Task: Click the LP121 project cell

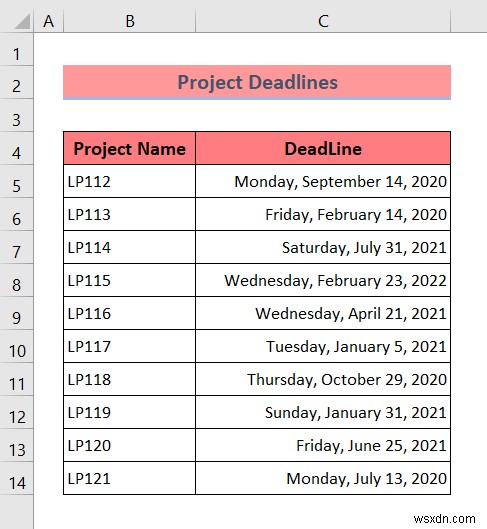Action: (130, 478)
